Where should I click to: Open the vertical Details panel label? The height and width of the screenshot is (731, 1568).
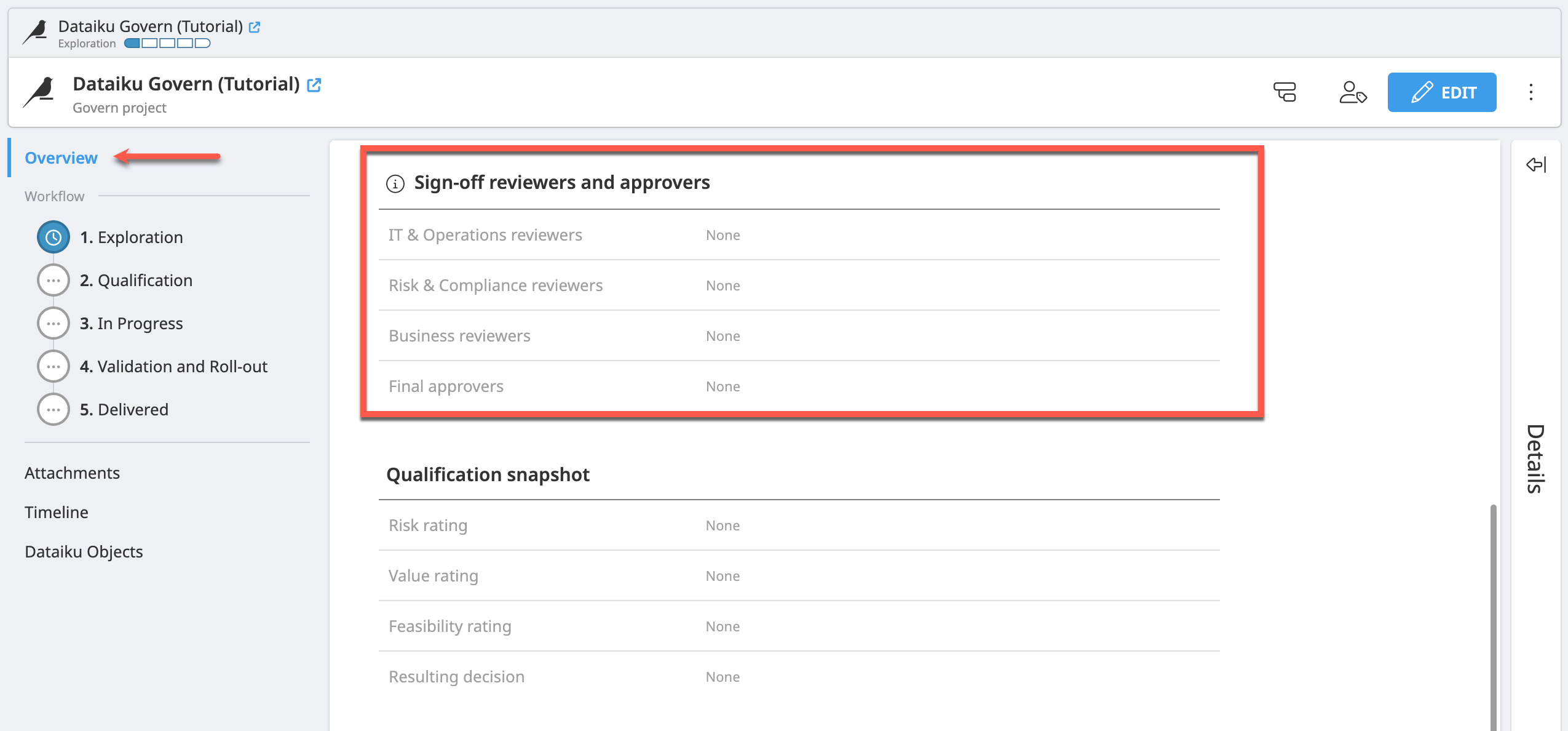[1535, 458]
